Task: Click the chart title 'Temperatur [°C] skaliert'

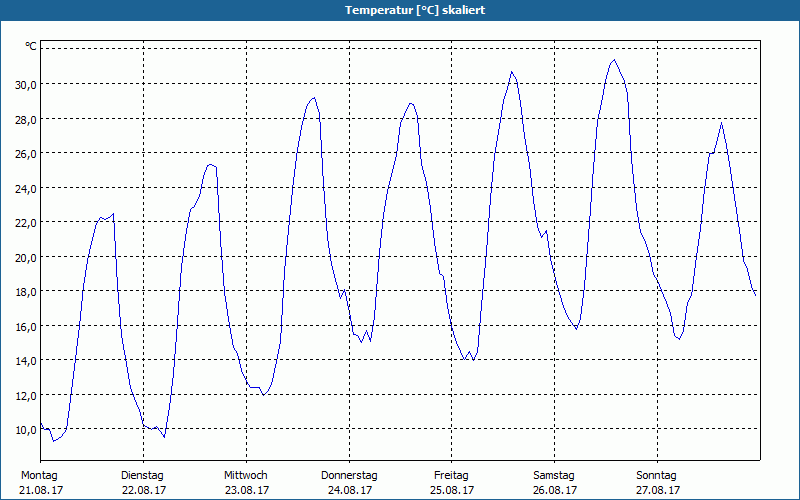Action: pos(415,10)
